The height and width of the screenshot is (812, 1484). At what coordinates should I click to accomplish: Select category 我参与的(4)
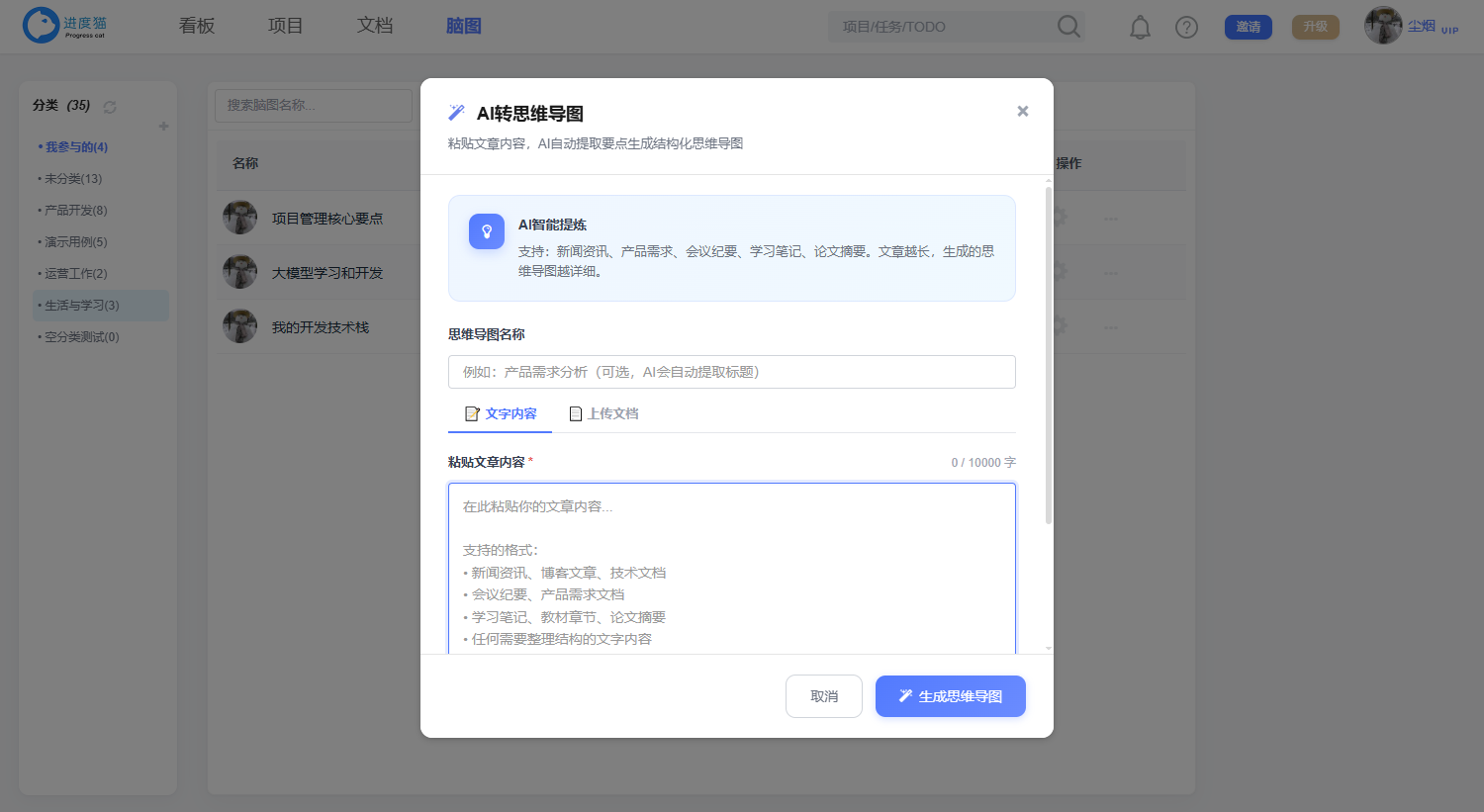click(74, 146)
